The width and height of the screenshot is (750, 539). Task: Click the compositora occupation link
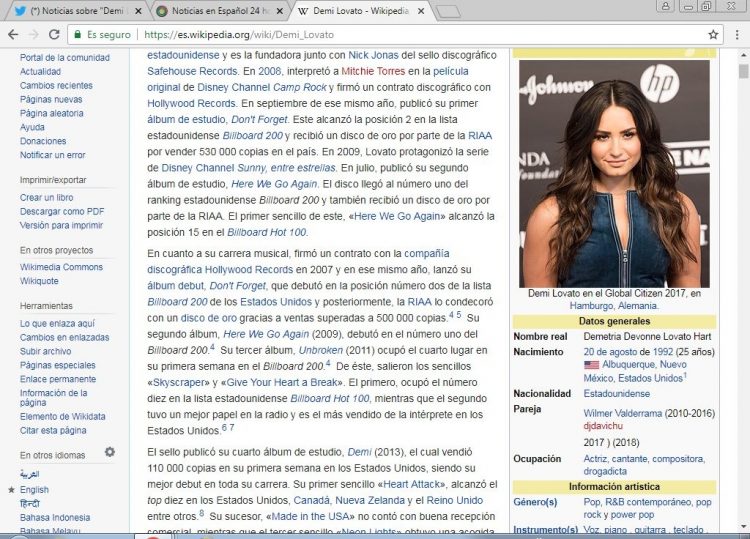(x=678, y=459)
